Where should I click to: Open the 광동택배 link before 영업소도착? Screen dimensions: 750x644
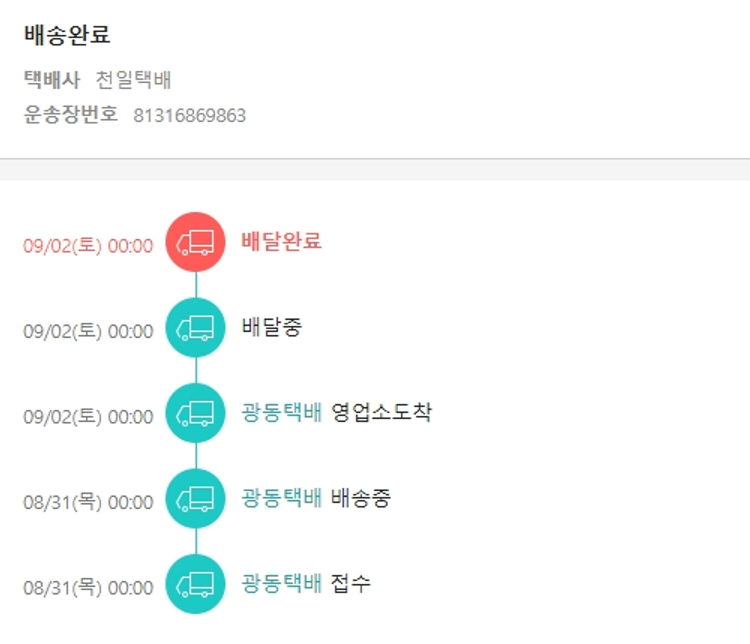(x=281, y=412)
